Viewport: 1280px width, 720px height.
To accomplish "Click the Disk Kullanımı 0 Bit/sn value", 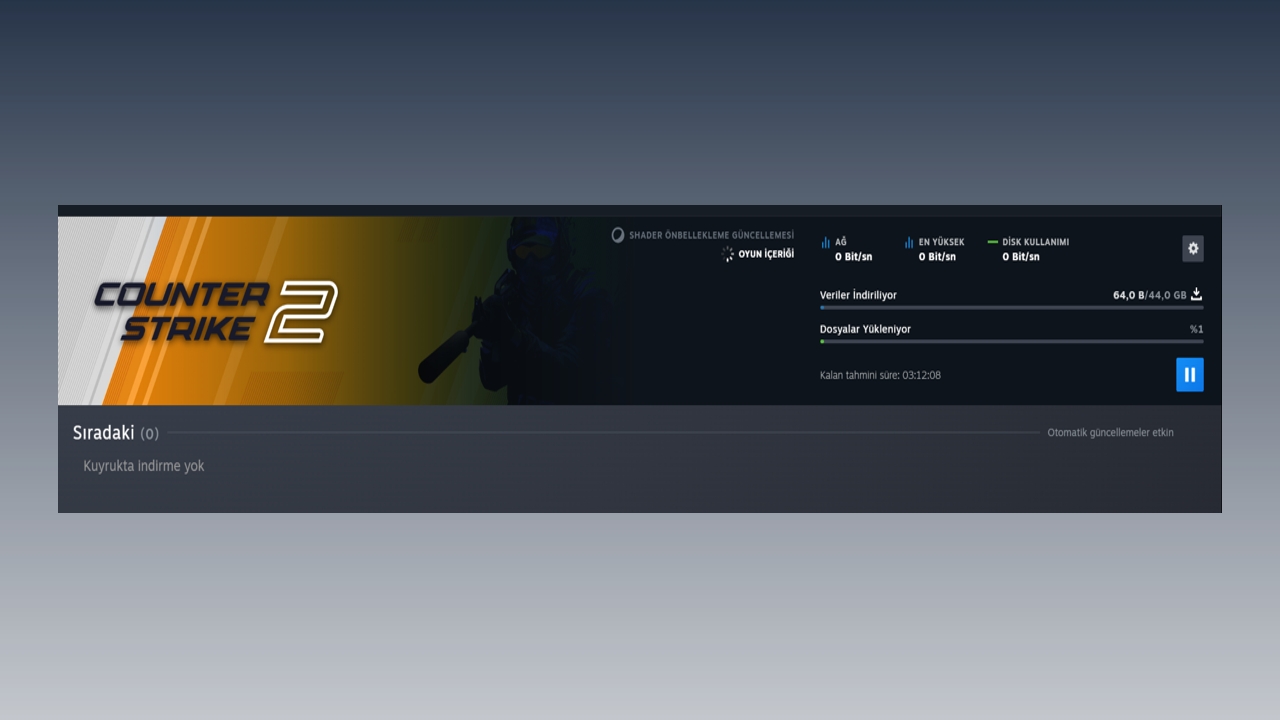I will click(x=1021, y=257).
